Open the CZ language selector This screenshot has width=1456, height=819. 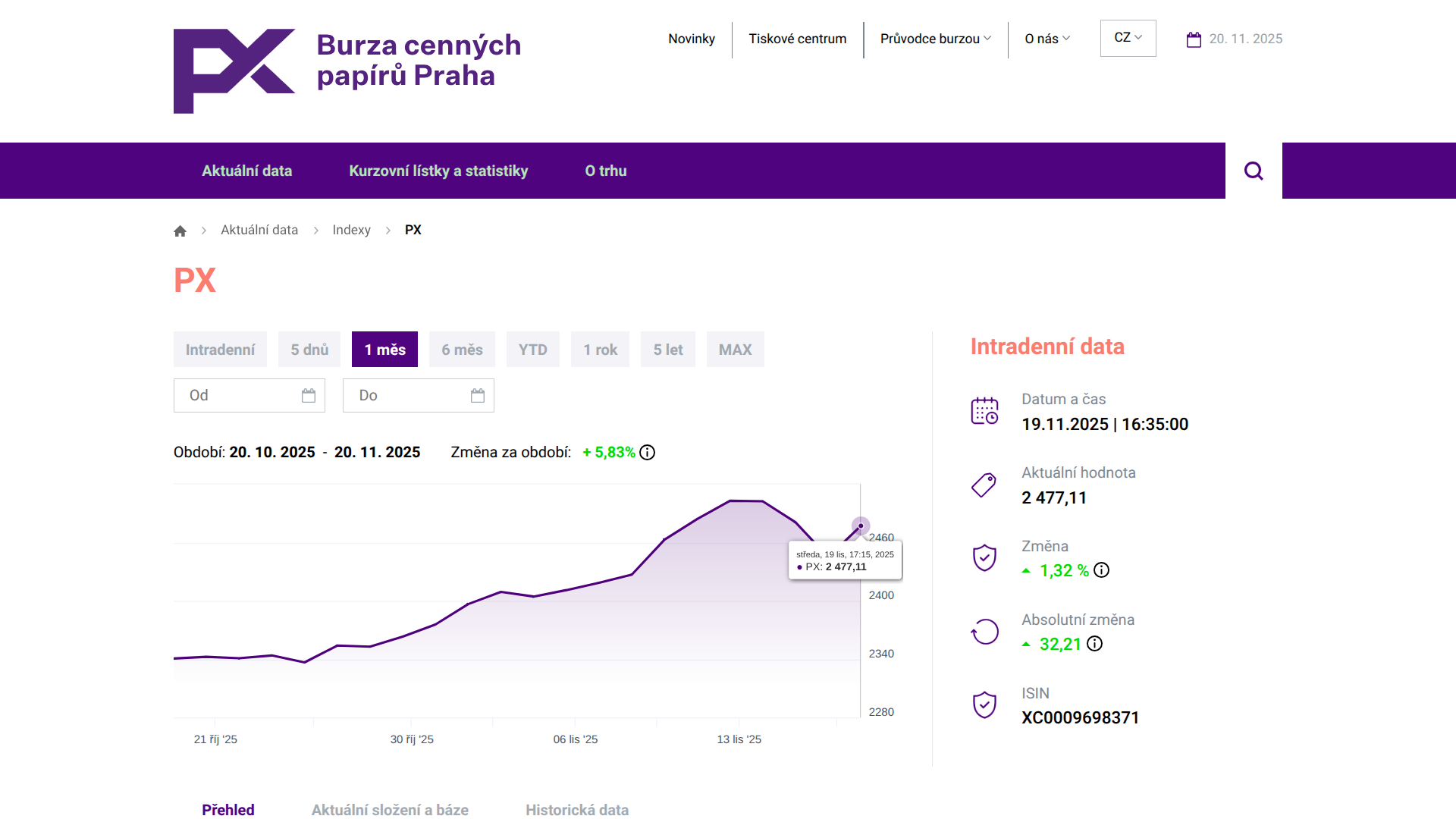[x=1128, y=38]
